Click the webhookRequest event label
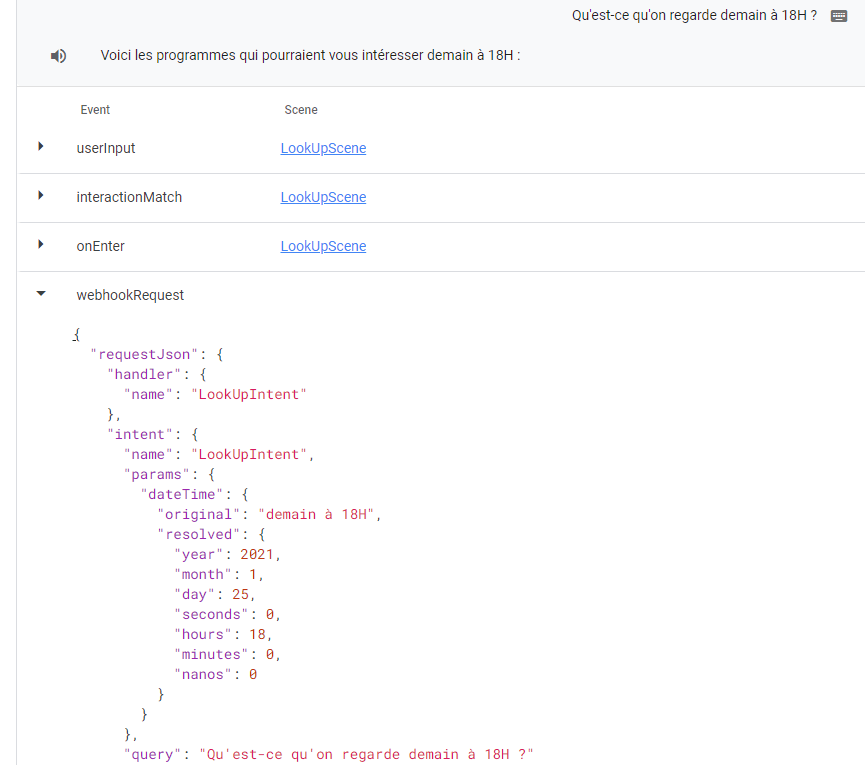Image resolution: width=865 pixels, height=765 pixels. coord(130,295)
